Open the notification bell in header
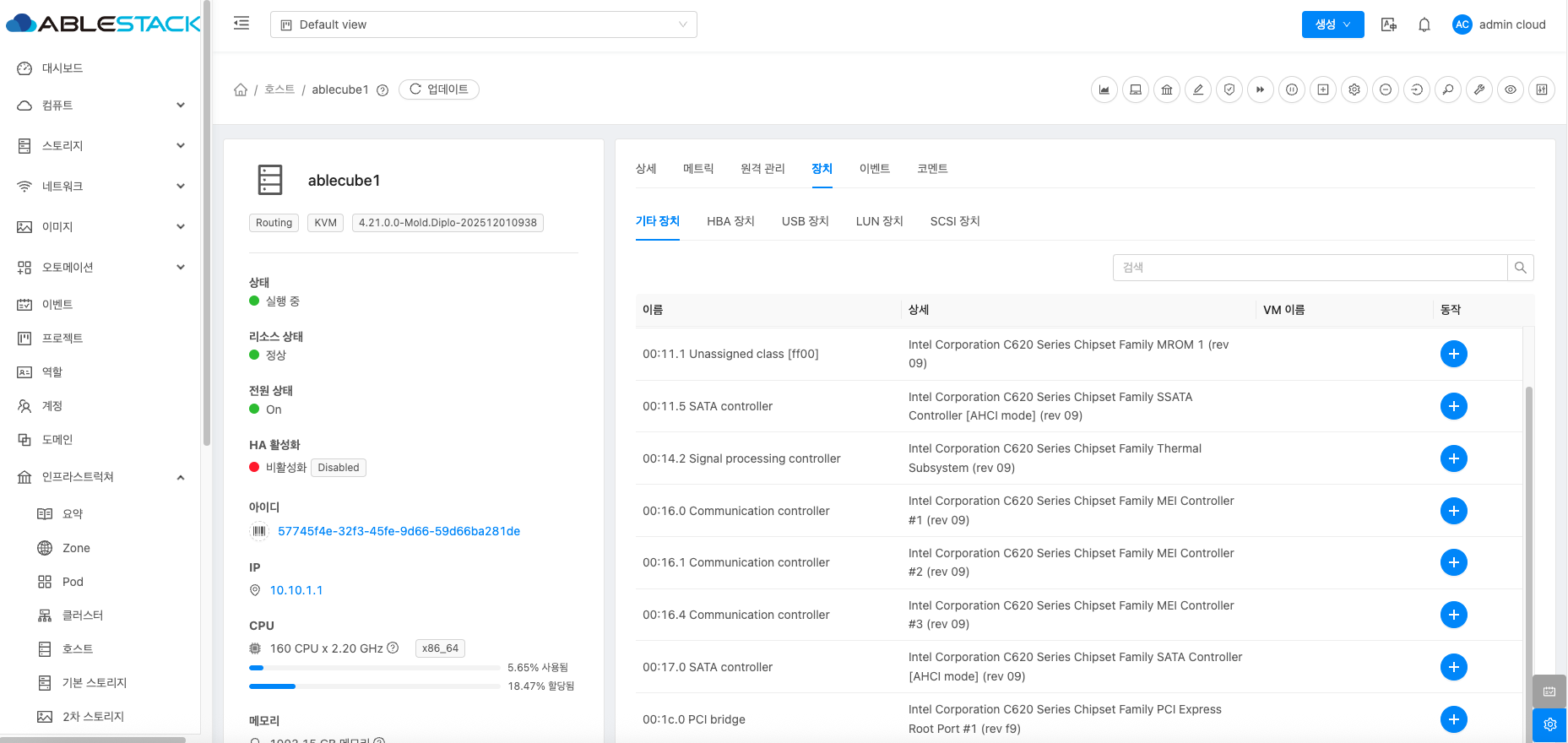 pyautogui.click(x=1424, y=24)
